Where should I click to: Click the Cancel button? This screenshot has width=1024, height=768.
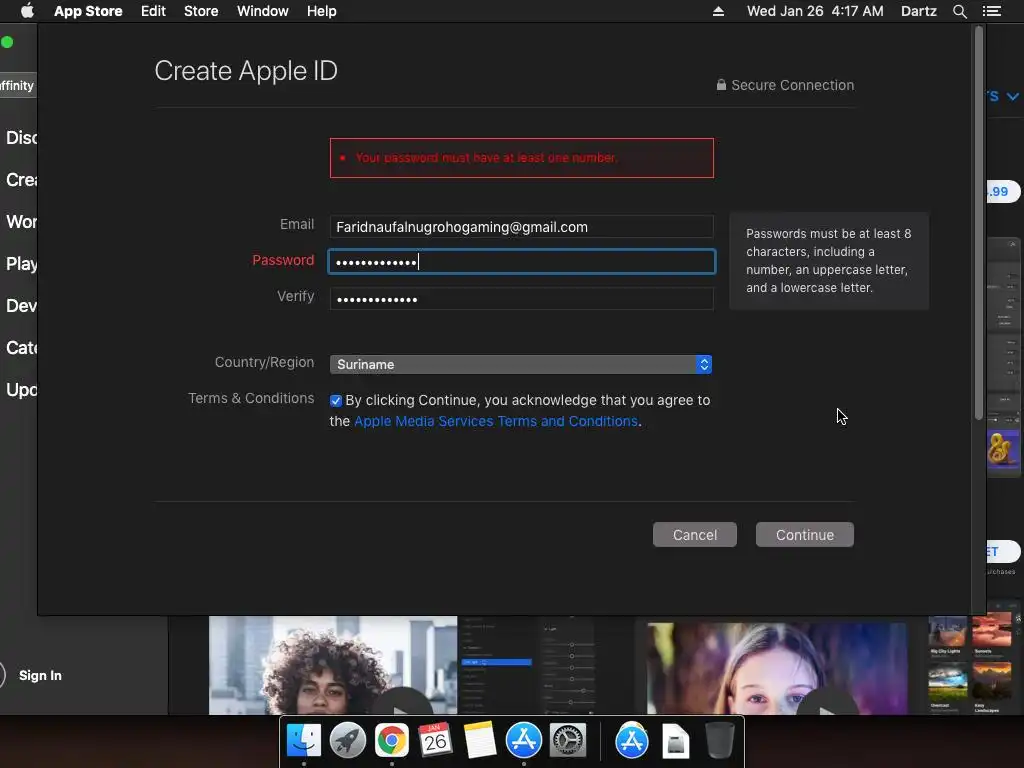tap(695, 535)
